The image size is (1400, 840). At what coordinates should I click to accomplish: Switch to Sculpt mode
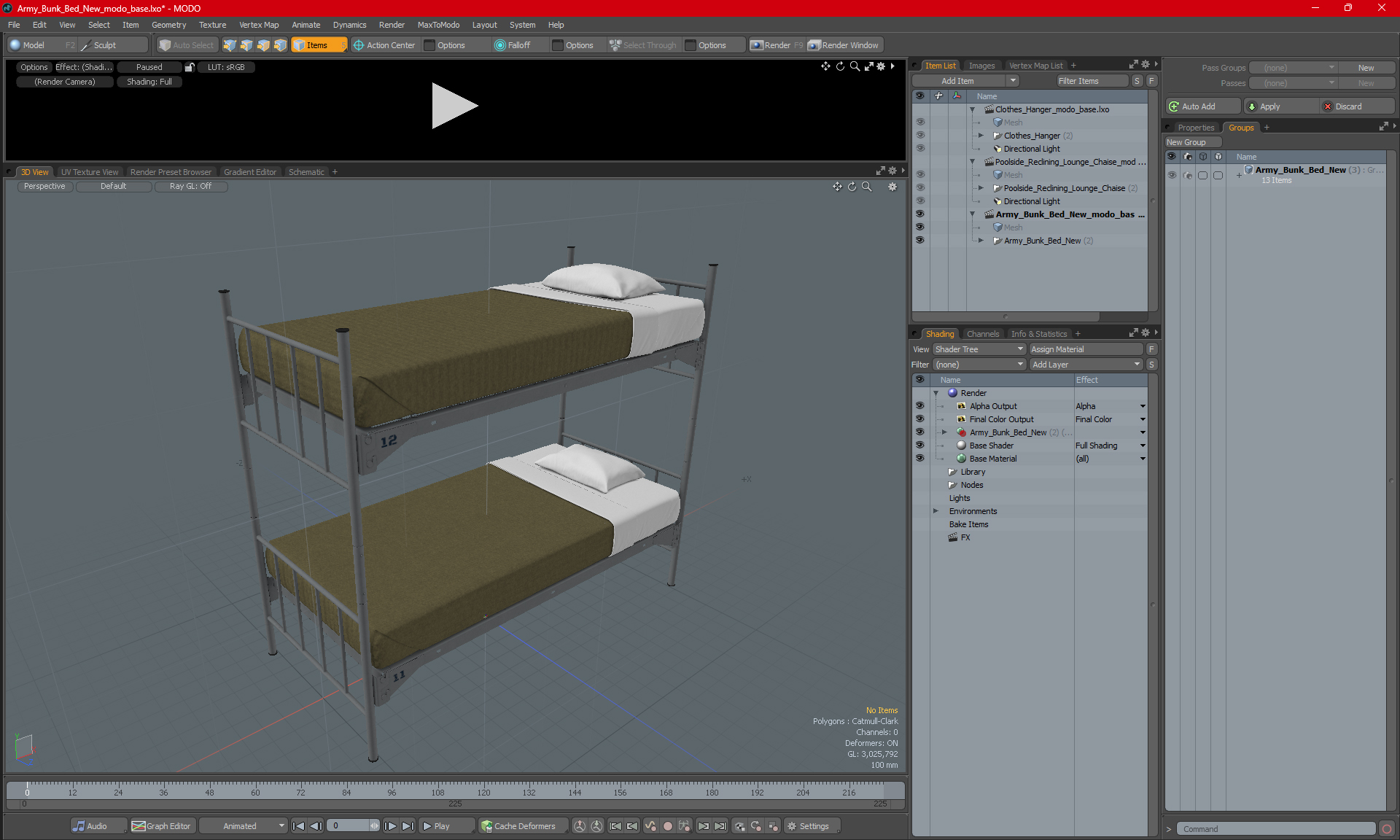tap(113, 45)
